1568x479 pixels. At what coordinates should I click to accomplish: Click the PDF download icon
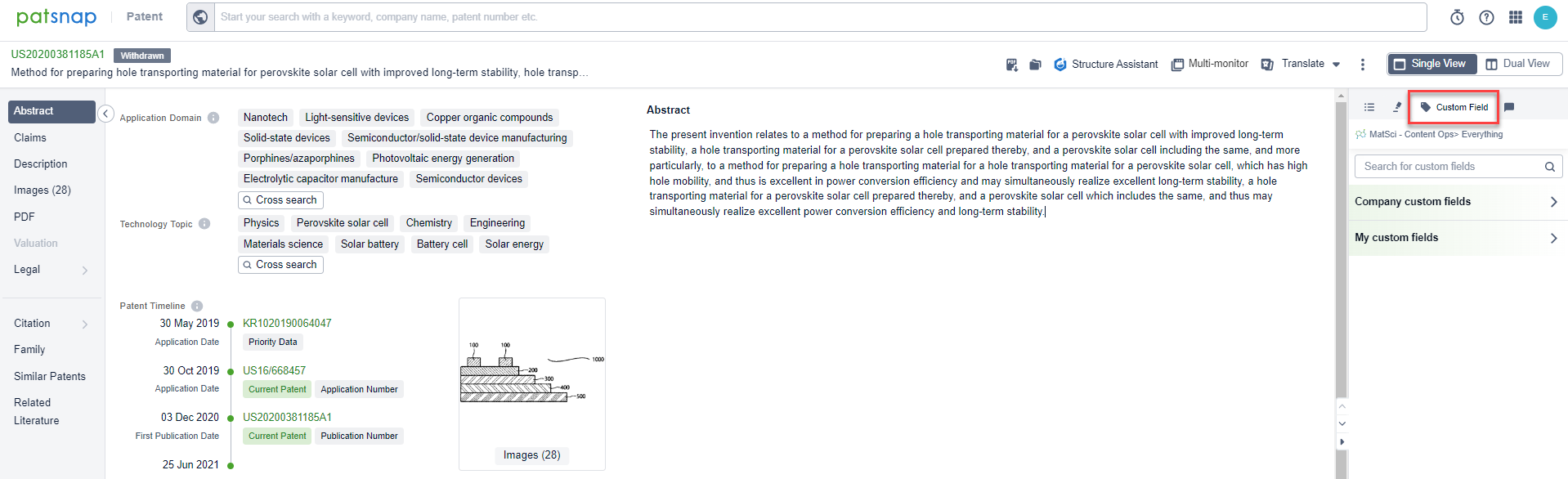[1011, 65]
